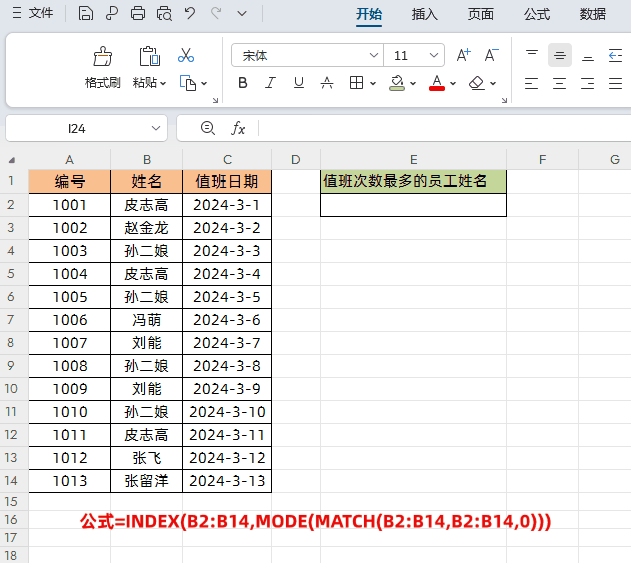Open the font color dropdown arrow

[x=453, y=83]
